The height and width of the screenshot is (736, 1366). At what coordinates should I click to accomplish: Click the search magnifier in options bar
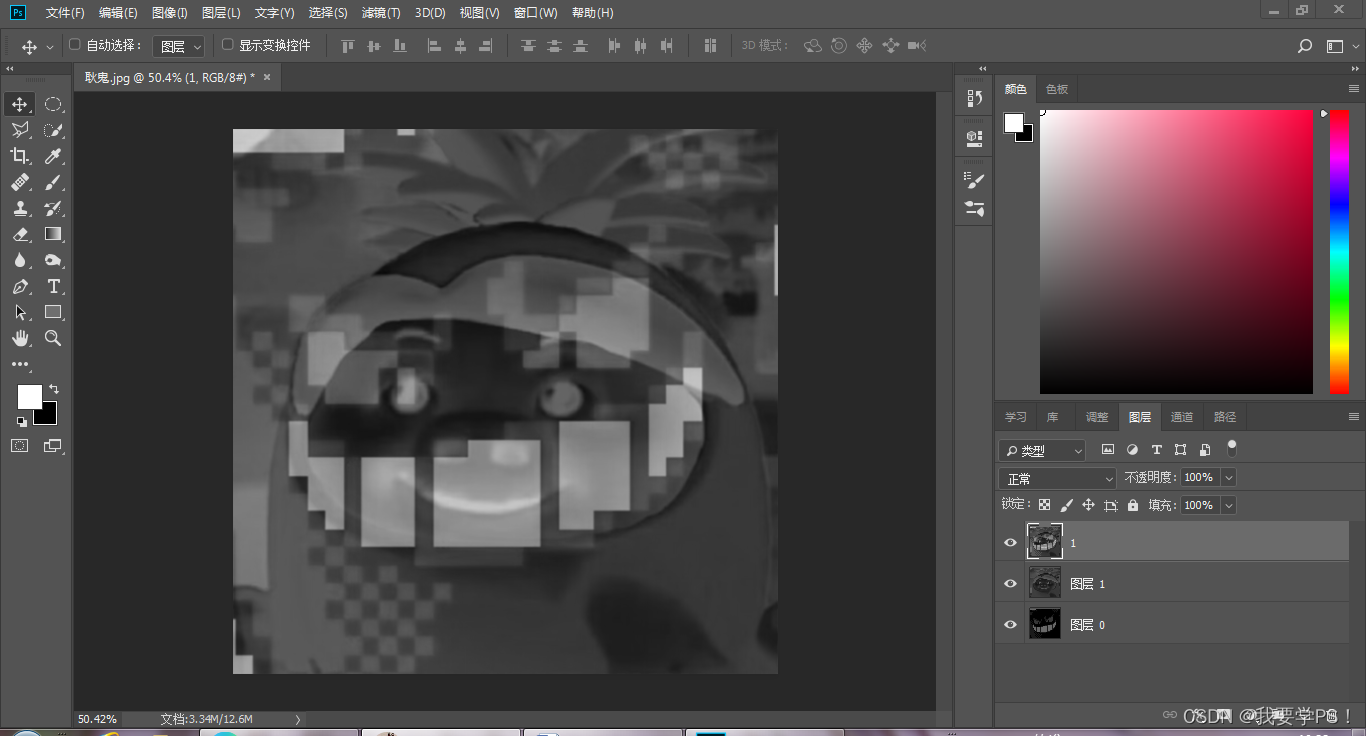point(1305,46)
